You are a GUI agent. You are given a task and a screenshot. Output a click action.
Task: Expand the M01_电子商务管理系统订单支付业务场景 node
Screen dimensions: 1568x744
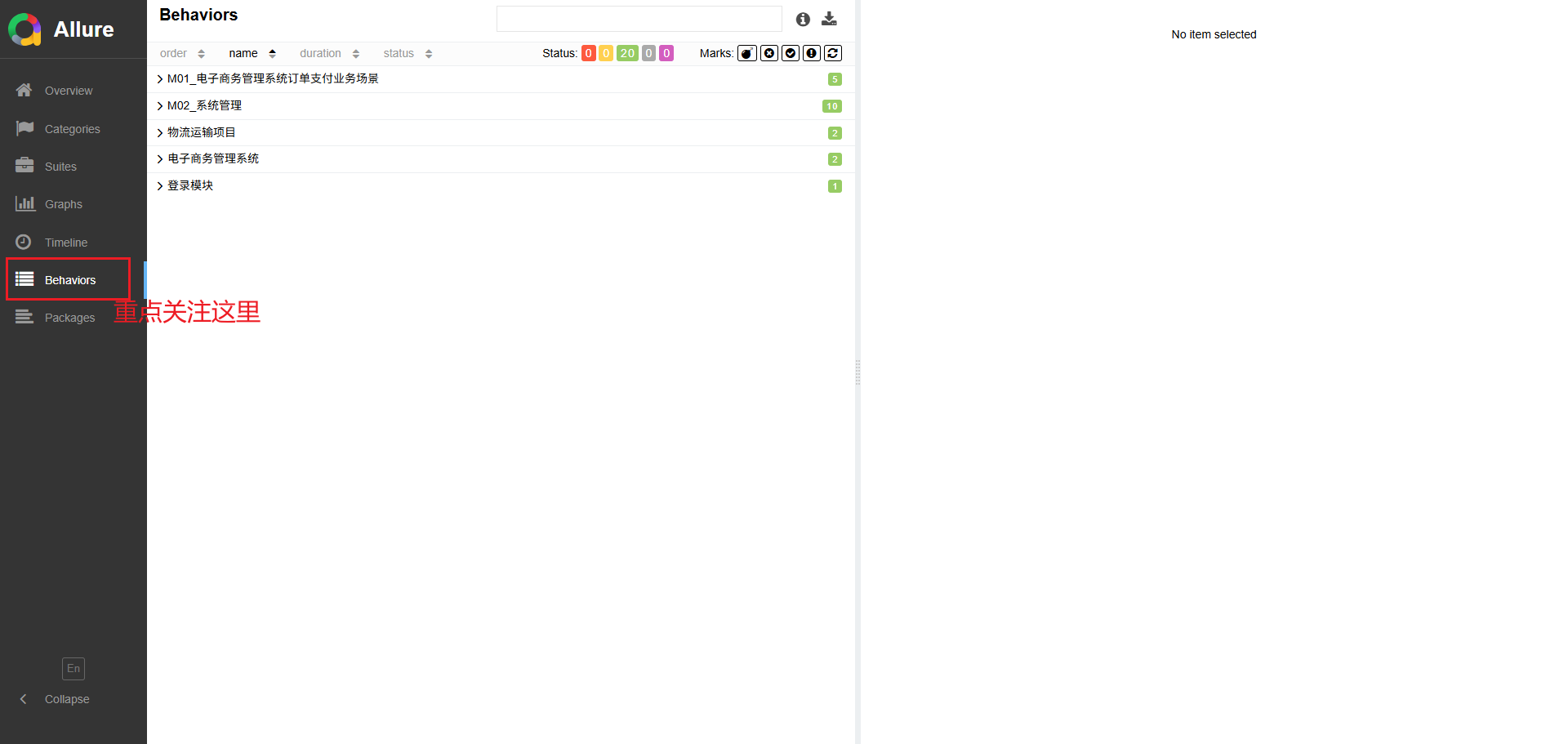coord(160,79)
